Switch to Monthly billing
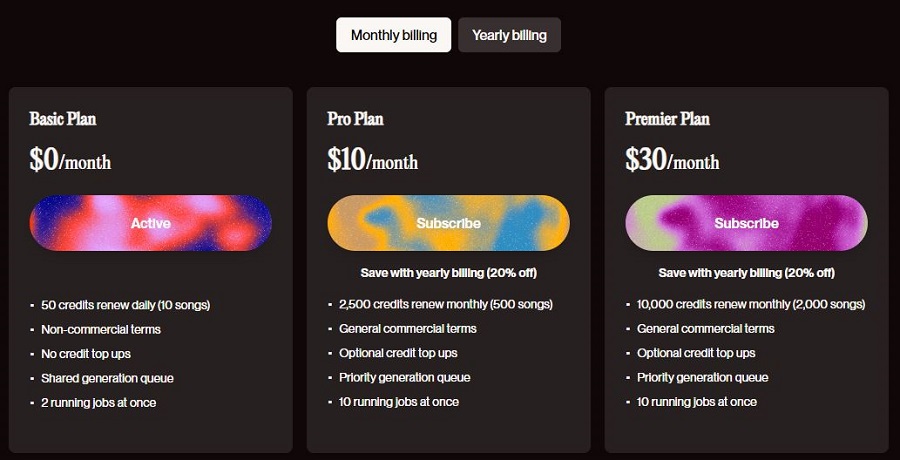Screen dimensions: 900x460 [394, 35]
